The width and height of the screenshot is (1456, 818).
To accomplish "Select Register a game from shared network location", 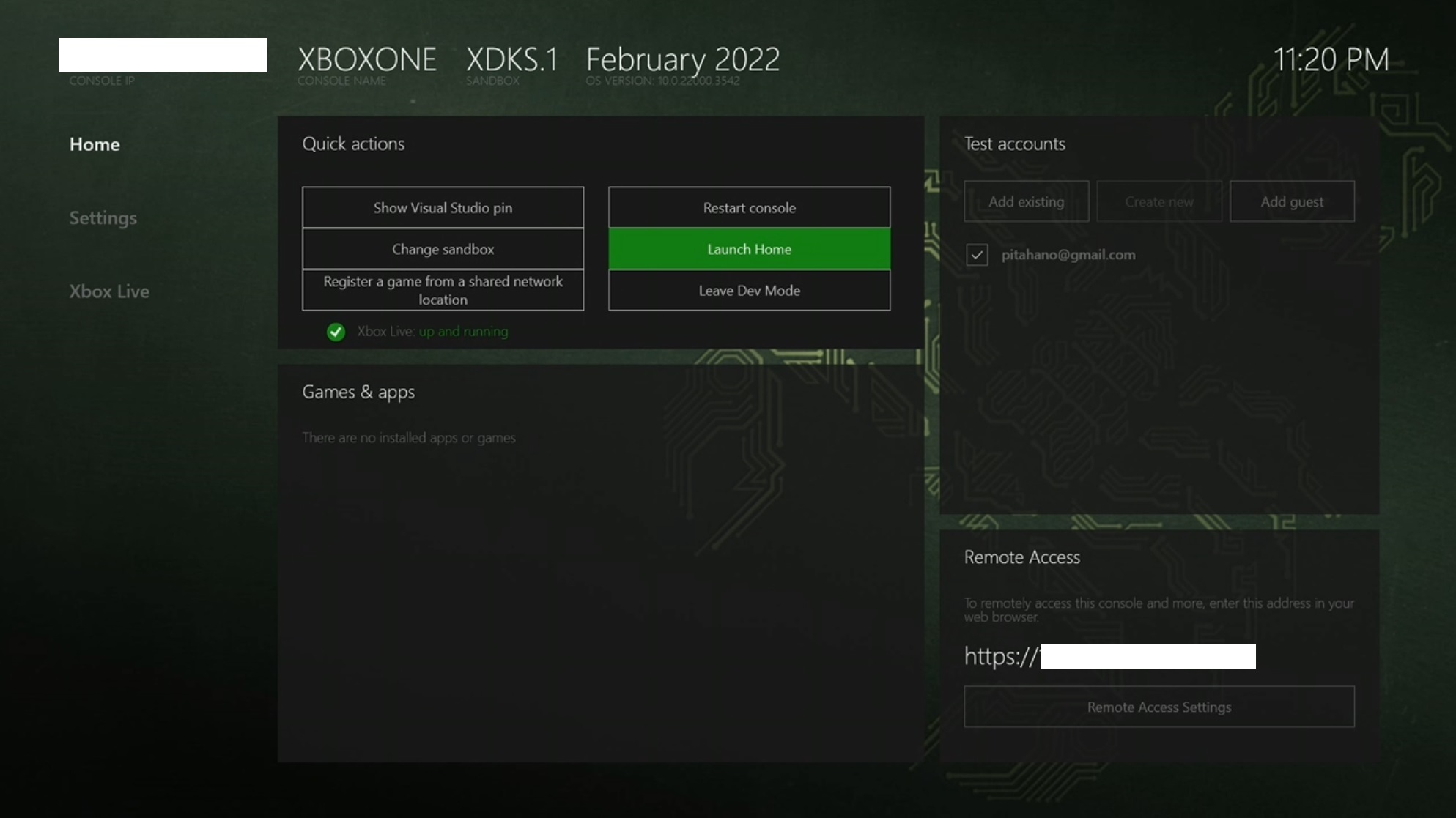I will (443, 290).
